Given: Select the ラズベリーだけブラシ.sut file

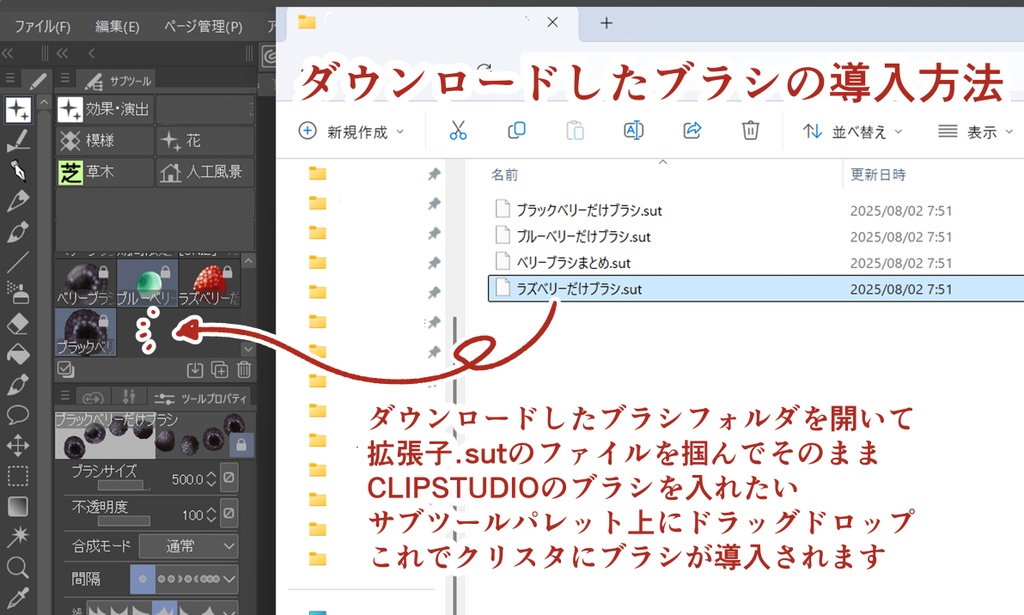Looking at the screenshot, I should point(580,288).
